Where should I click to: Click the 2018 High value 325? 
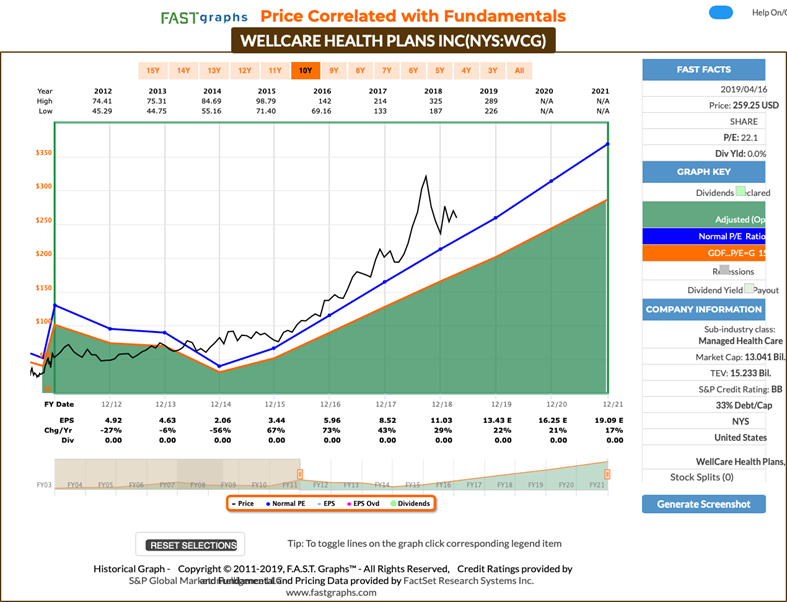436,101
